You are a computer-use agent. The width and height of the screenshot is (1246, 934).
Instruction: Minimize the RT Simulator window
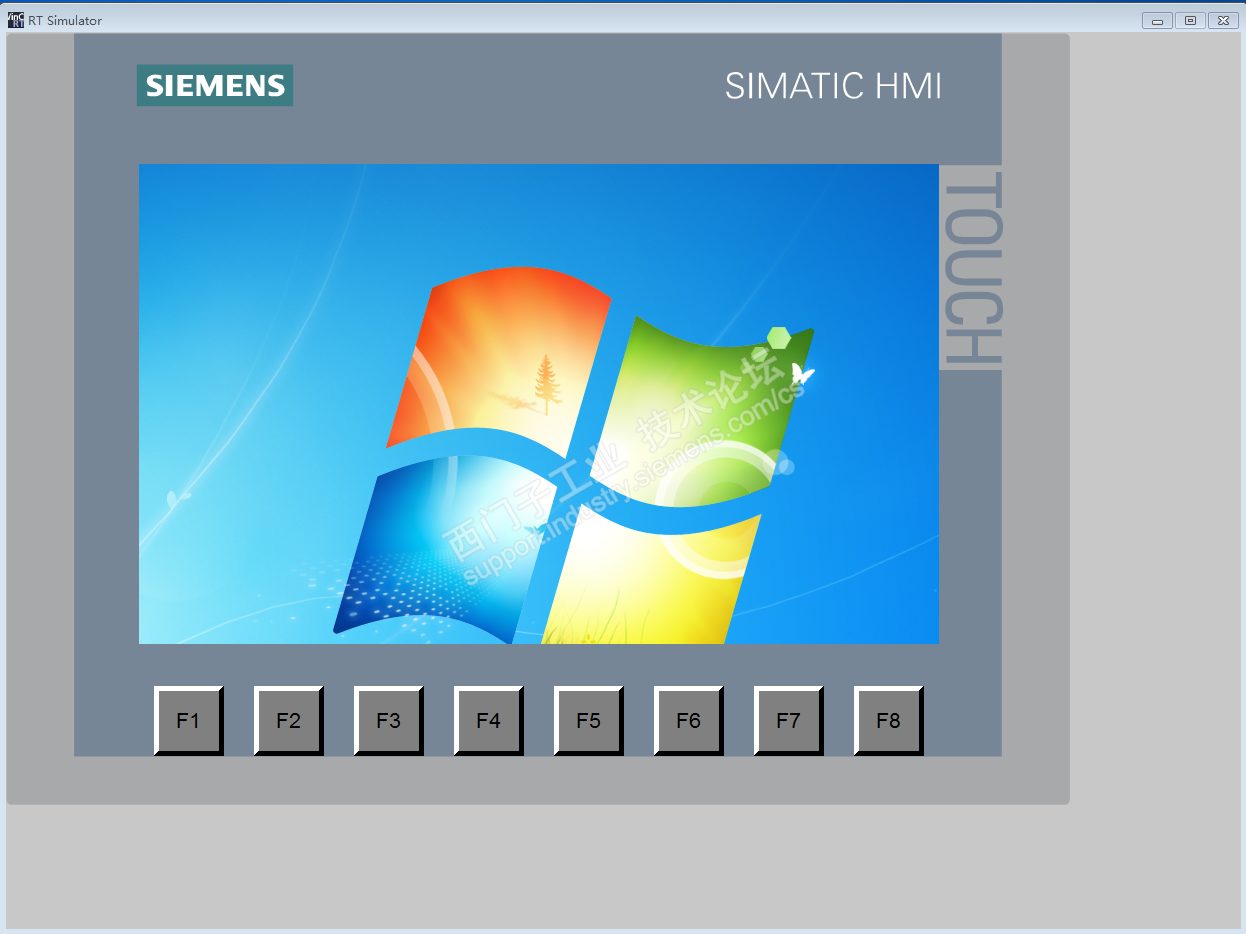point(1157,20)
